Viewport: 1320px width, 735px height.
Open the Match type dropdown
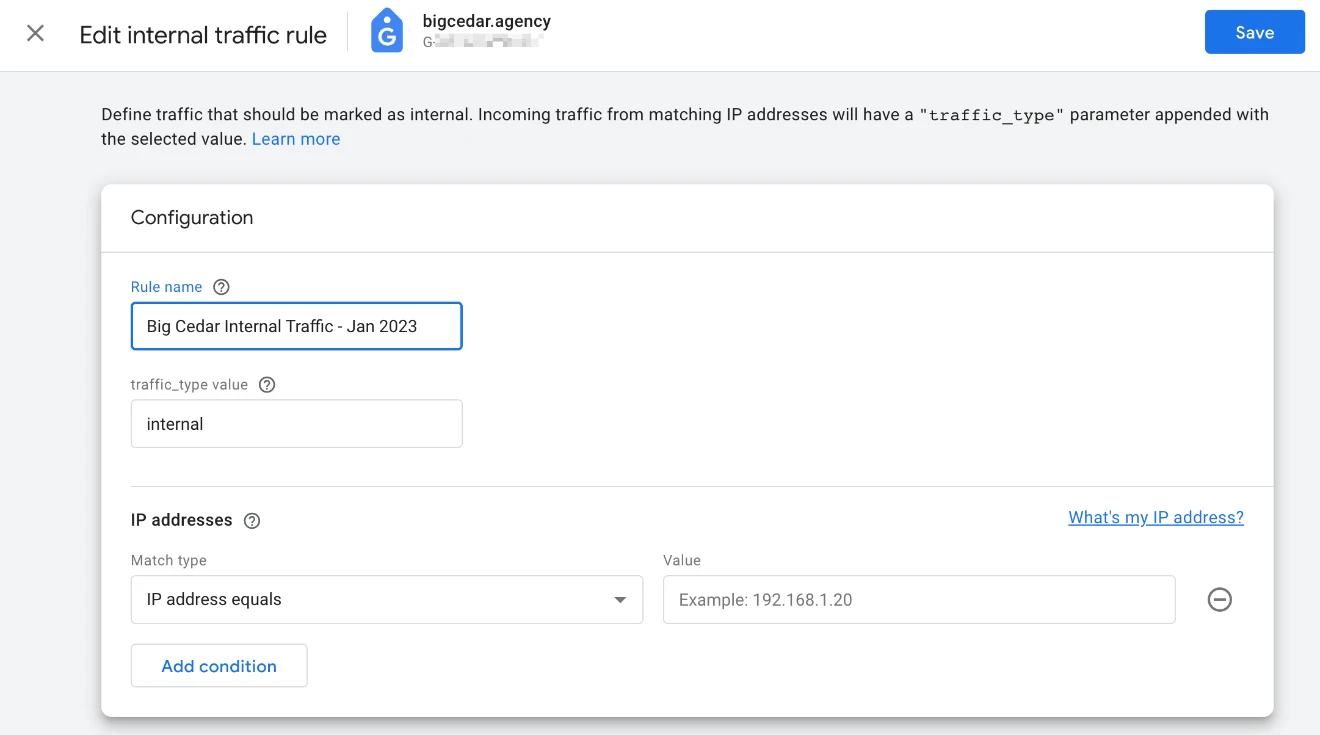click(387, 600)
